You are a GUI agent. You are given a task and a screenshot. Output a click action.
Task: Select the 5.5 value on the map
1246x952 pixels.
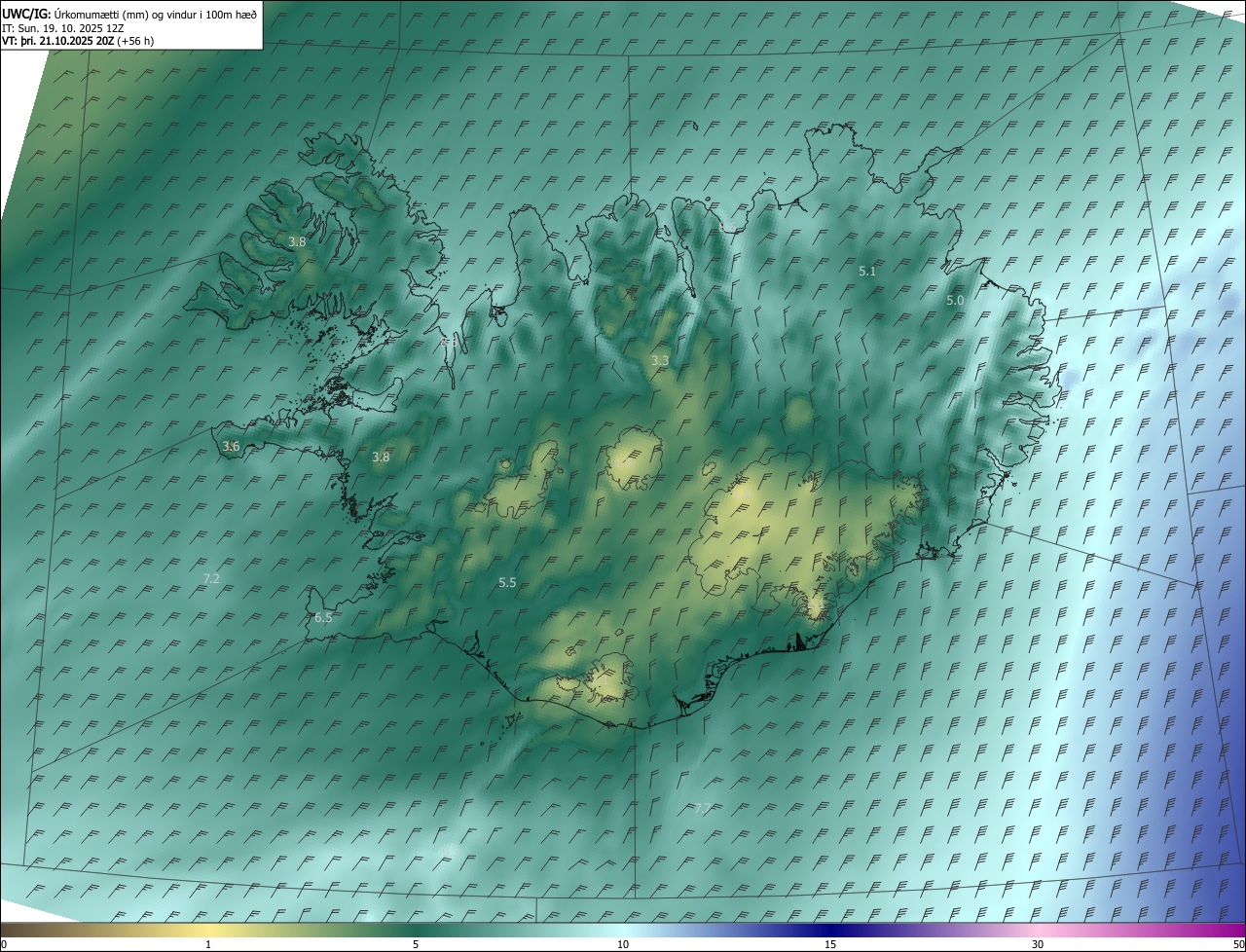507,582
